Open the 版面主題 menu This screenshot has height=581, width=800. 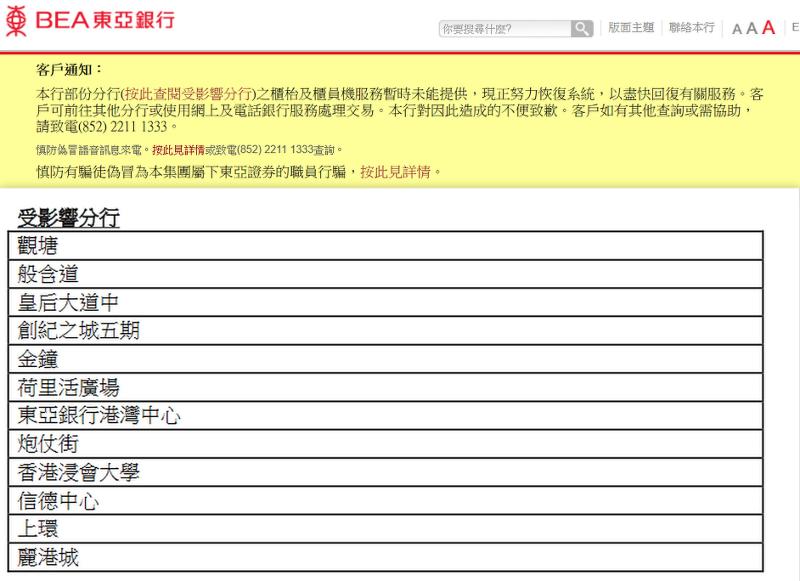pyautogui.click(x=631, y=28)
